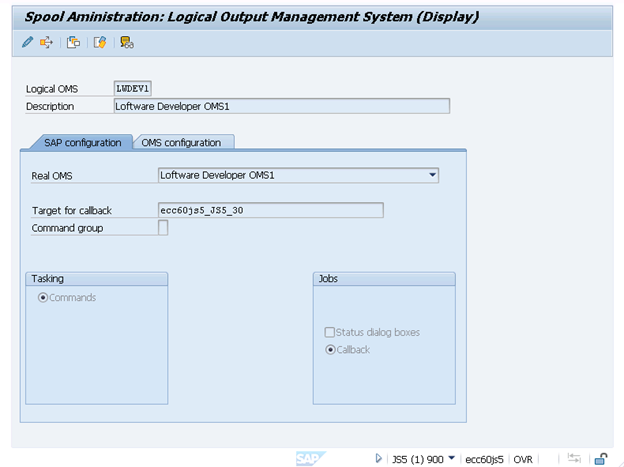Click the Jobs group header
This screenshot has width=624, height=467.
pos(384,279)
